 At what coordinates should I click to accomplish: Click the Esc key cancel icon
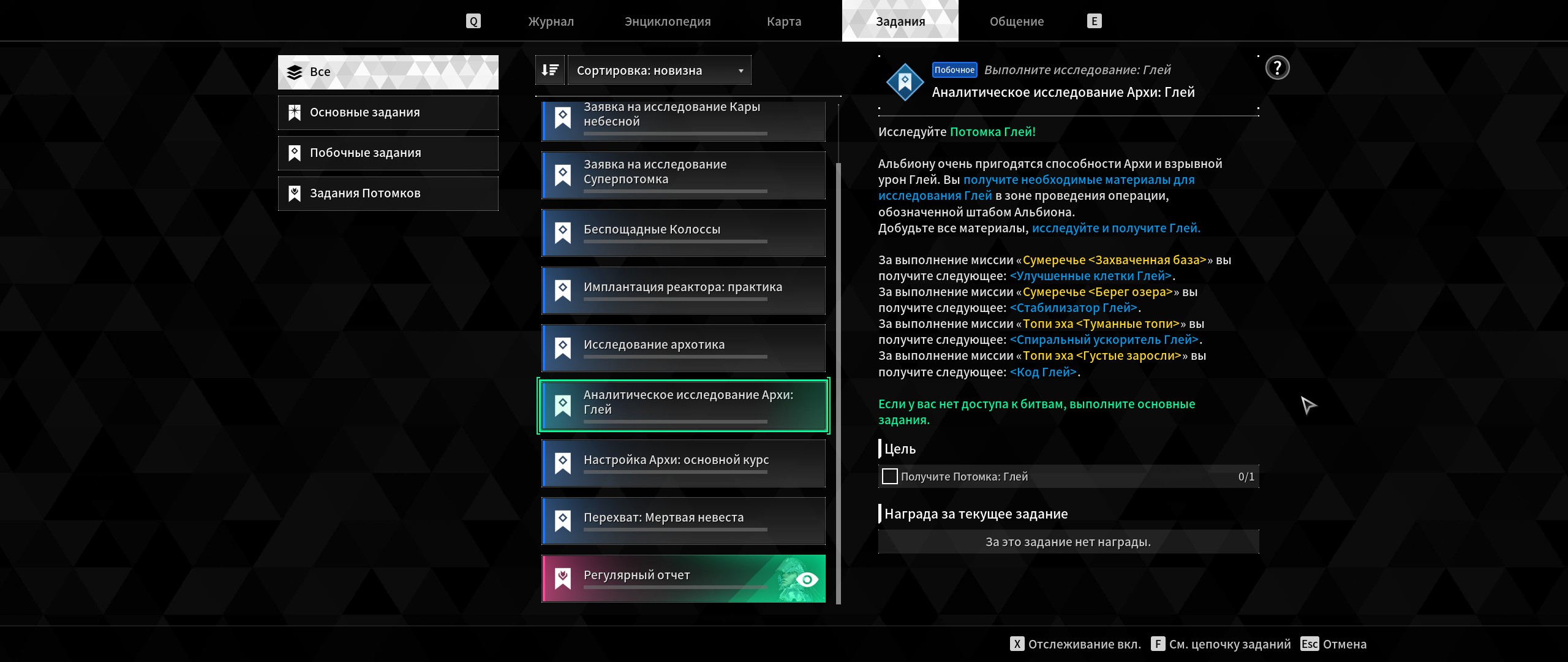pyautogui.click(x=1310, y=644)
